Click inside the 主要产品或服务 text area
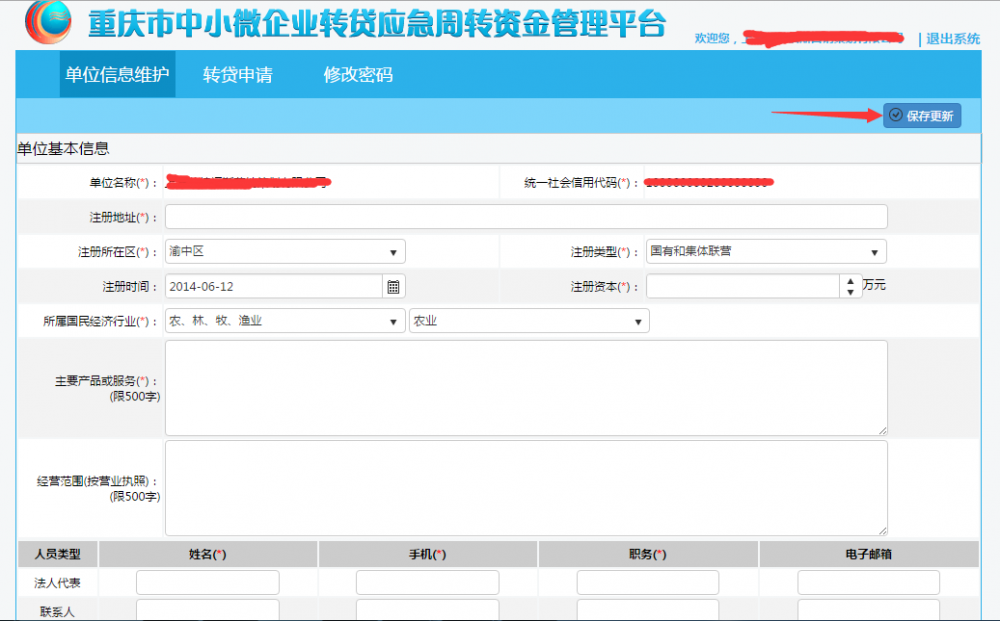Viewport: 1000px width, 621px height. point(527,385)
